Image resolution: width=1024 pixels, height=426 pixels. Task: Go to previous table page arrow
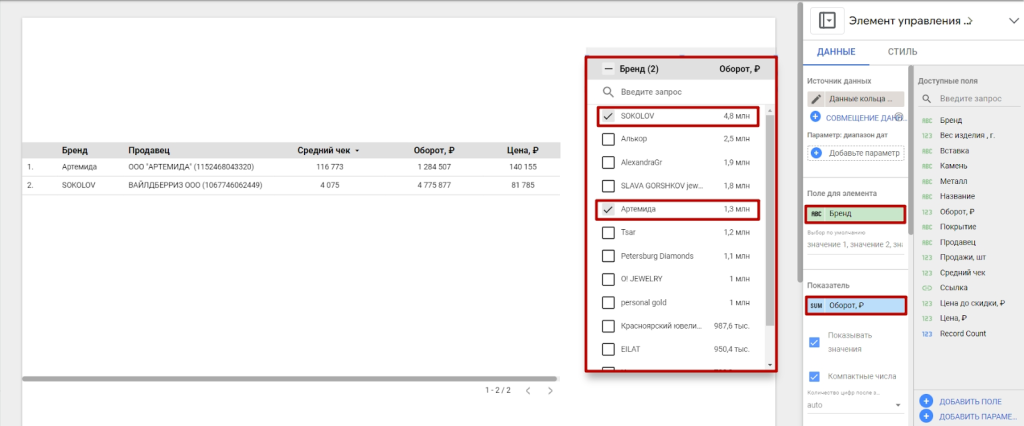tap(528, 390)
